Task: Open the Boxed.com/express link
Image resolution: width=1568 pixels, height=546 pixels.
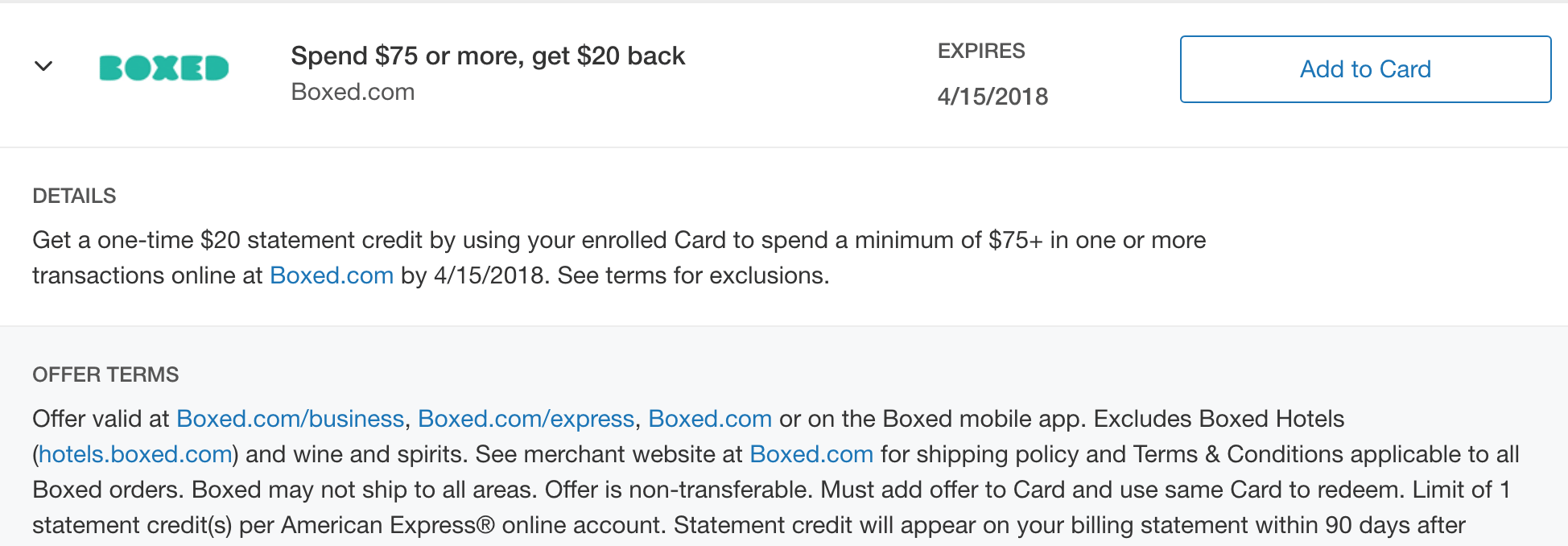Action: coord(526,419)
